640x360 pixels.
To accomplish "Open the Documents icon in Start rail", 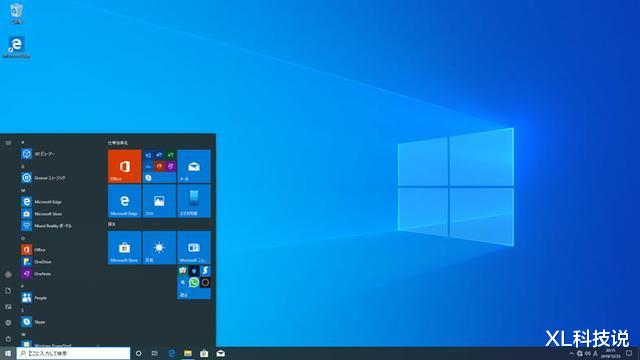I will click(x=8, y=291).
